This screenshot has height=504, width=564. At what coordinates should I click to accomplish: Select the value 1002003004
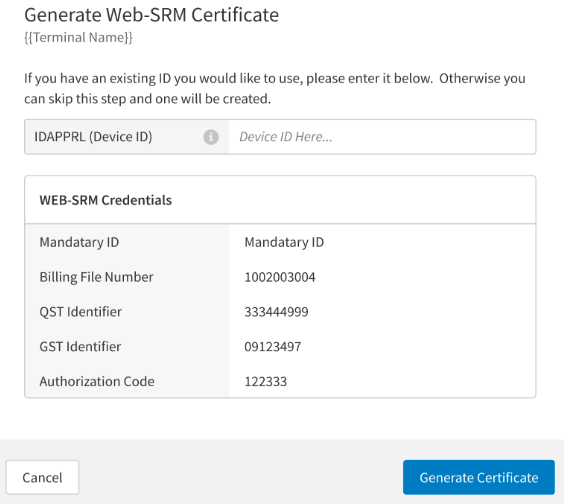280,277
